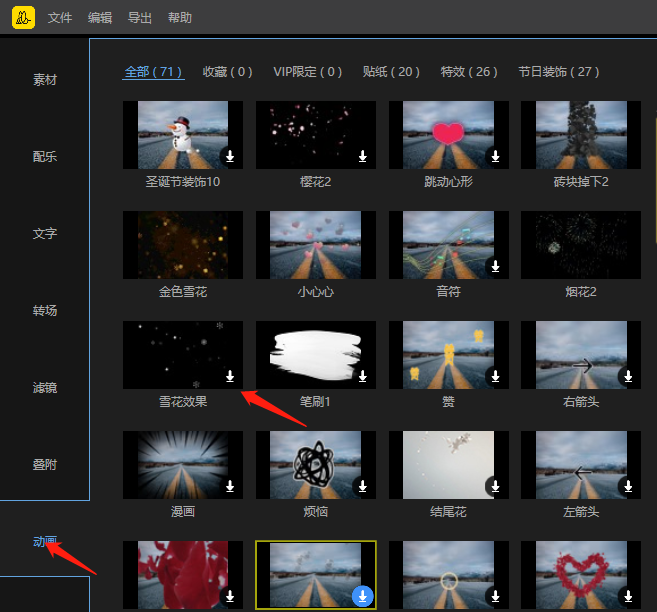Viewport: 657px width, 612px height.
Task: Select 滤镜 filters in sidebar
Action: click(45, 388)
